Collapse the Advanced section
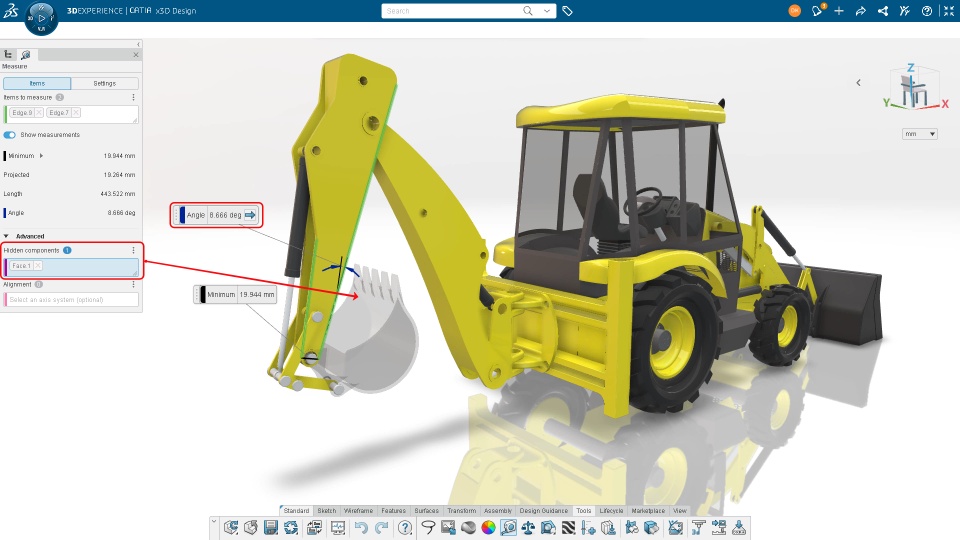Image resolution: width=960 pixels, height=540 pixels. point(6,236)
